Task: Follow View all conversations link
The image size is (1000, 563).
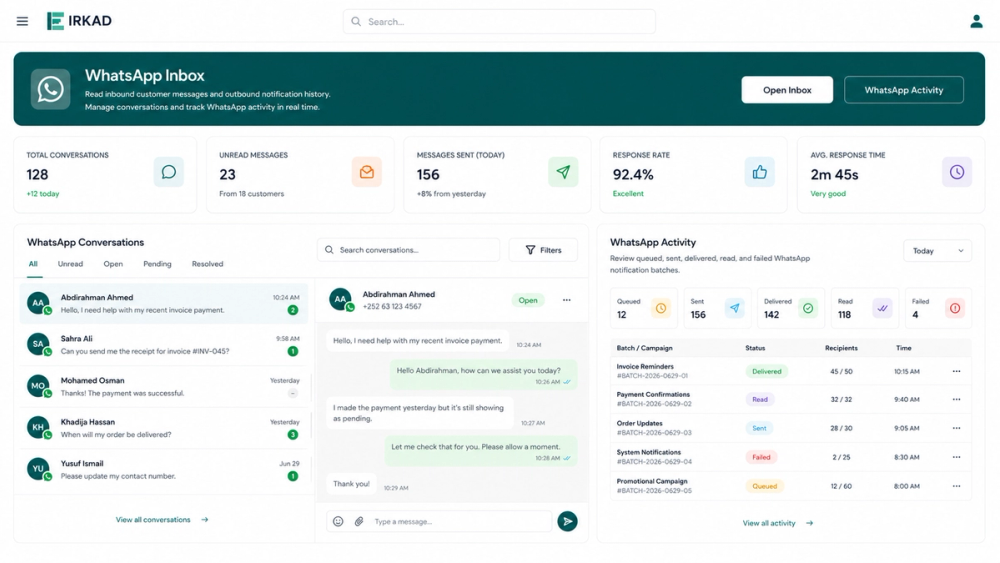Action: click(162, 520)
